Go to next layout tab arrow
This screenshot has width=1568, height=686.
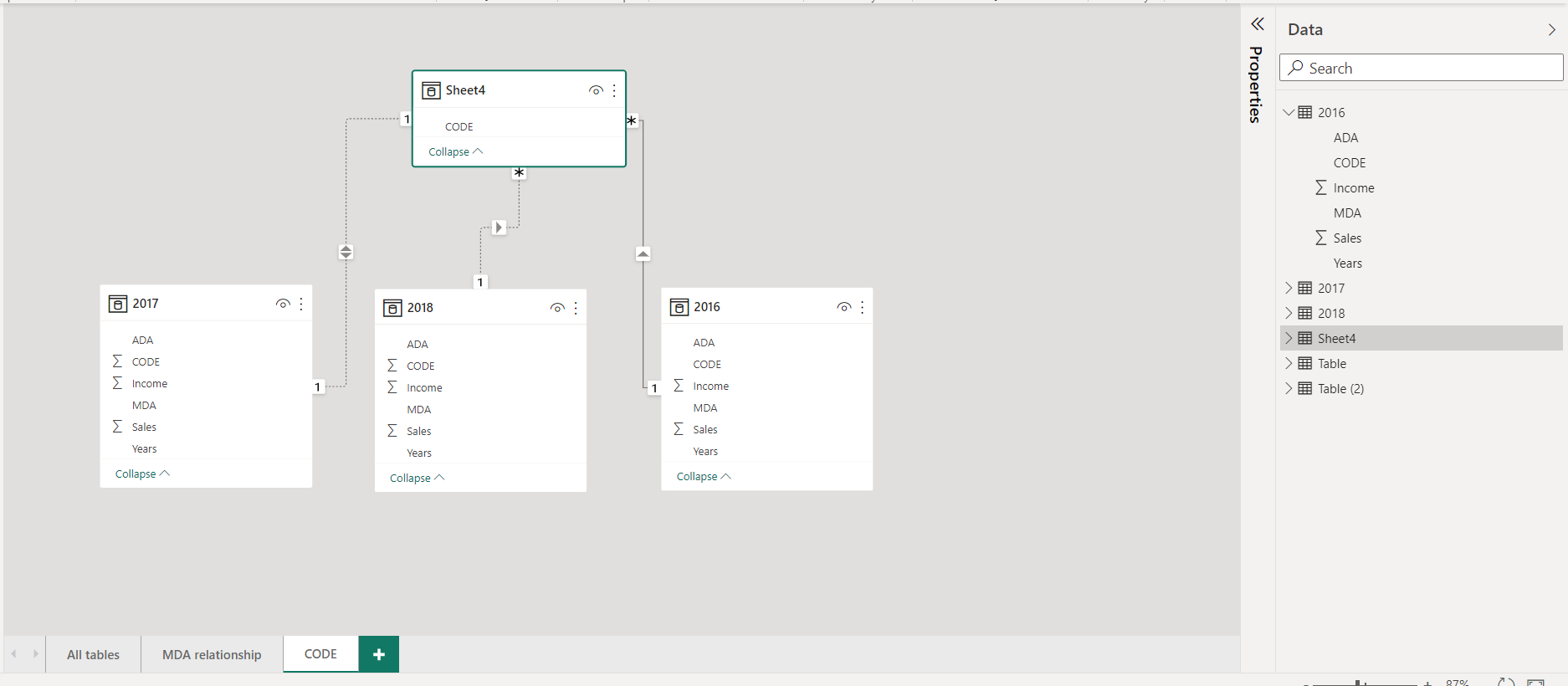pyautogui.click(x=35, y=654)
